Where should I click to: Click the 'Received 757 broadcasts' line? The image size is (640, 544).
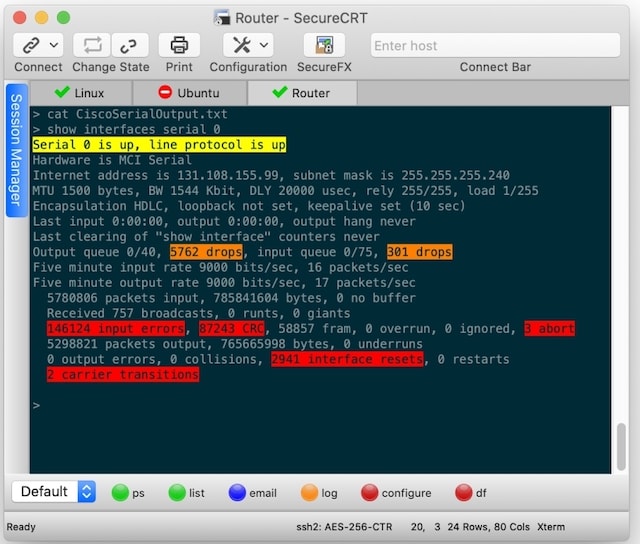(x=198, y=313)
